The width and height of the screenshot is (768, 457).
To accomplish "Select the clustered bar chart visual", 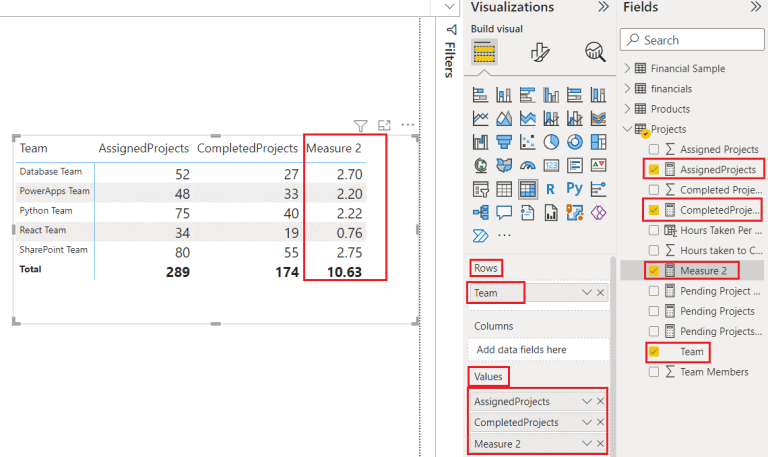I will tap(528, 95).
